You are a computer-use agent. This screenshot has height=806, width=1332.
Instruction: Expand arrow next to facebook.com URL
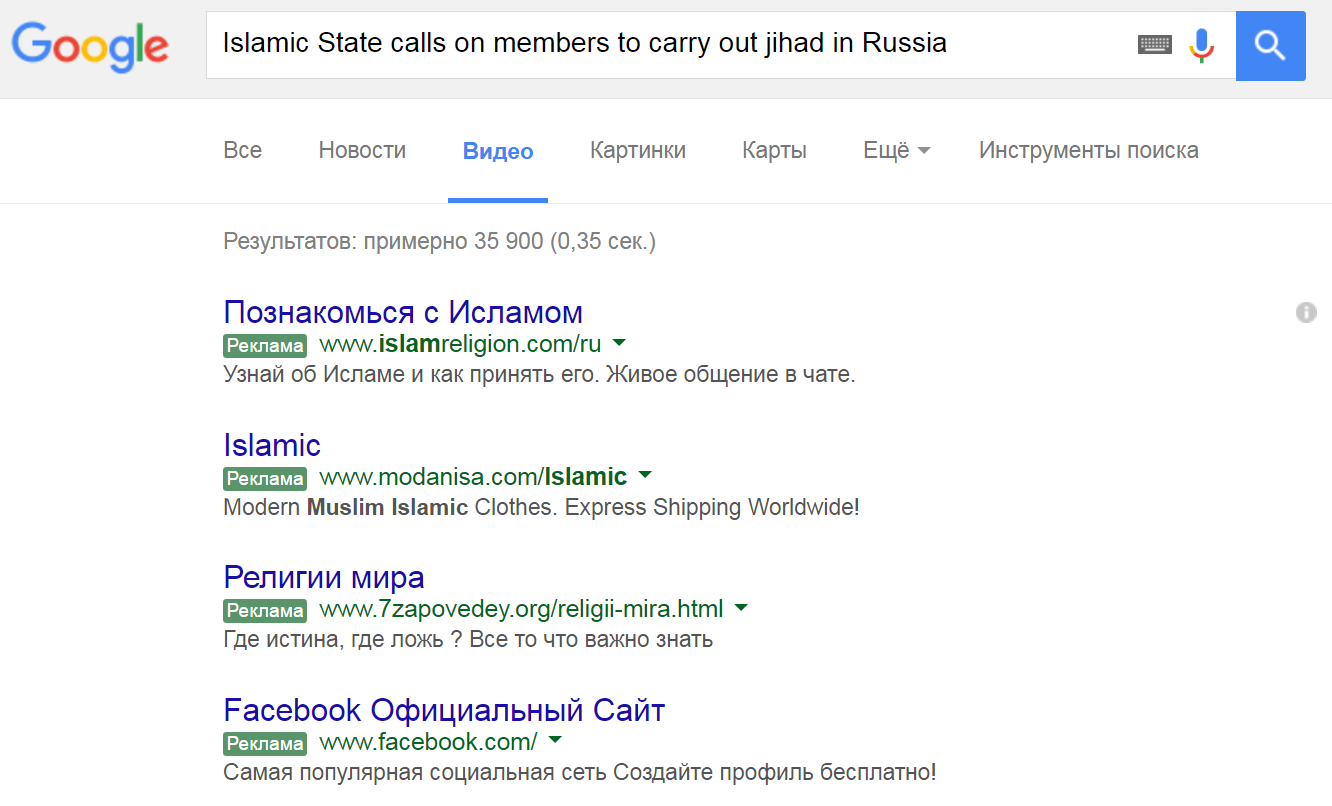(x=555, y=740)
